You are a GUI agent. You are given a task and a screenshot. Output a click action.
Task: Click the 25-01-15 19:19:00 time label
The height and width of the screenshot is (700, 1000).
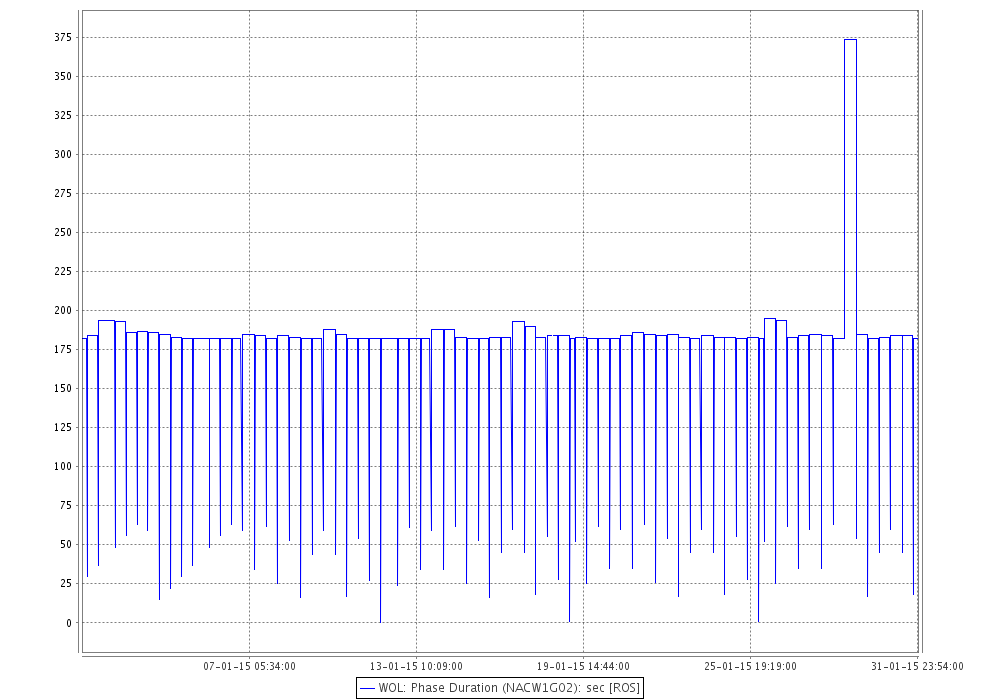tap(750, 666)
